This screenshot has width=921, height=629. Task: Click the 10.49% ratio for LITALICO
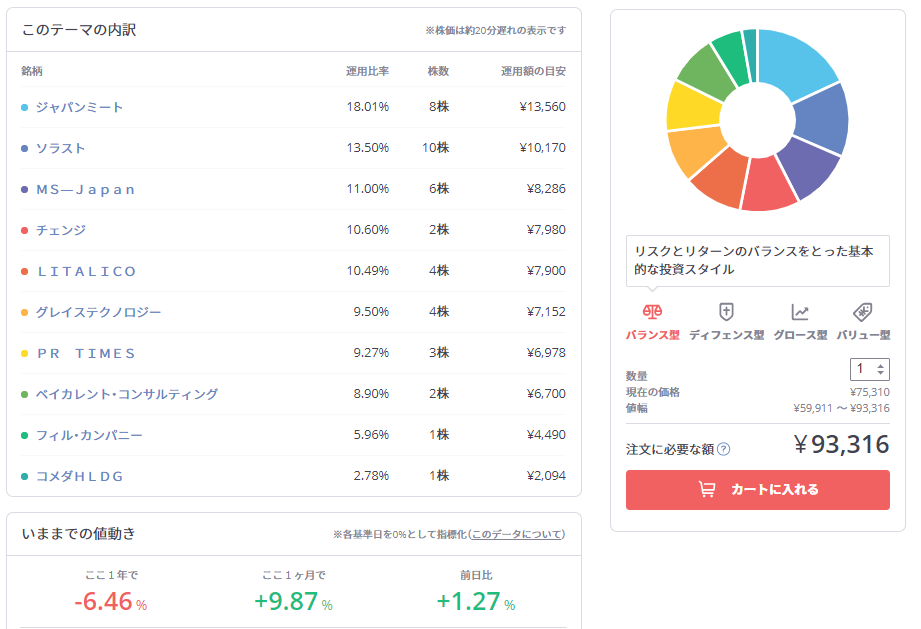point(368,271)
